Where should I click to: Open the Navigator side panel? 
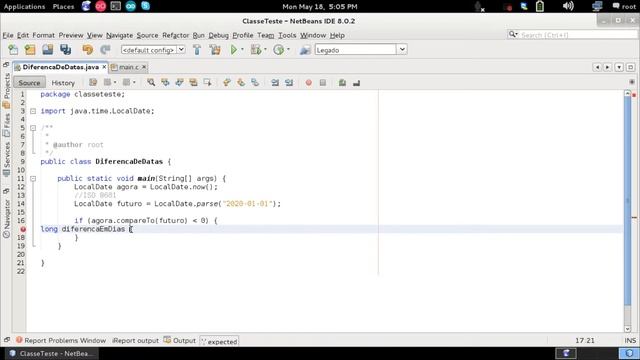click(x=6, y=218)
